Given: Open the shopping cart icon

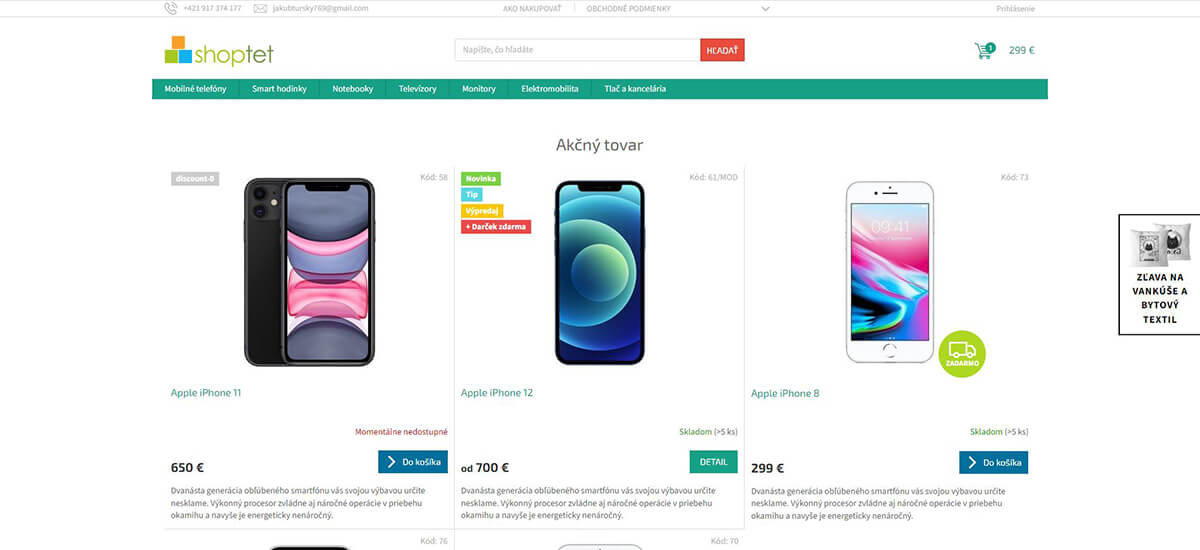Looking at the screenshot, I should click(x=984, y=50).
